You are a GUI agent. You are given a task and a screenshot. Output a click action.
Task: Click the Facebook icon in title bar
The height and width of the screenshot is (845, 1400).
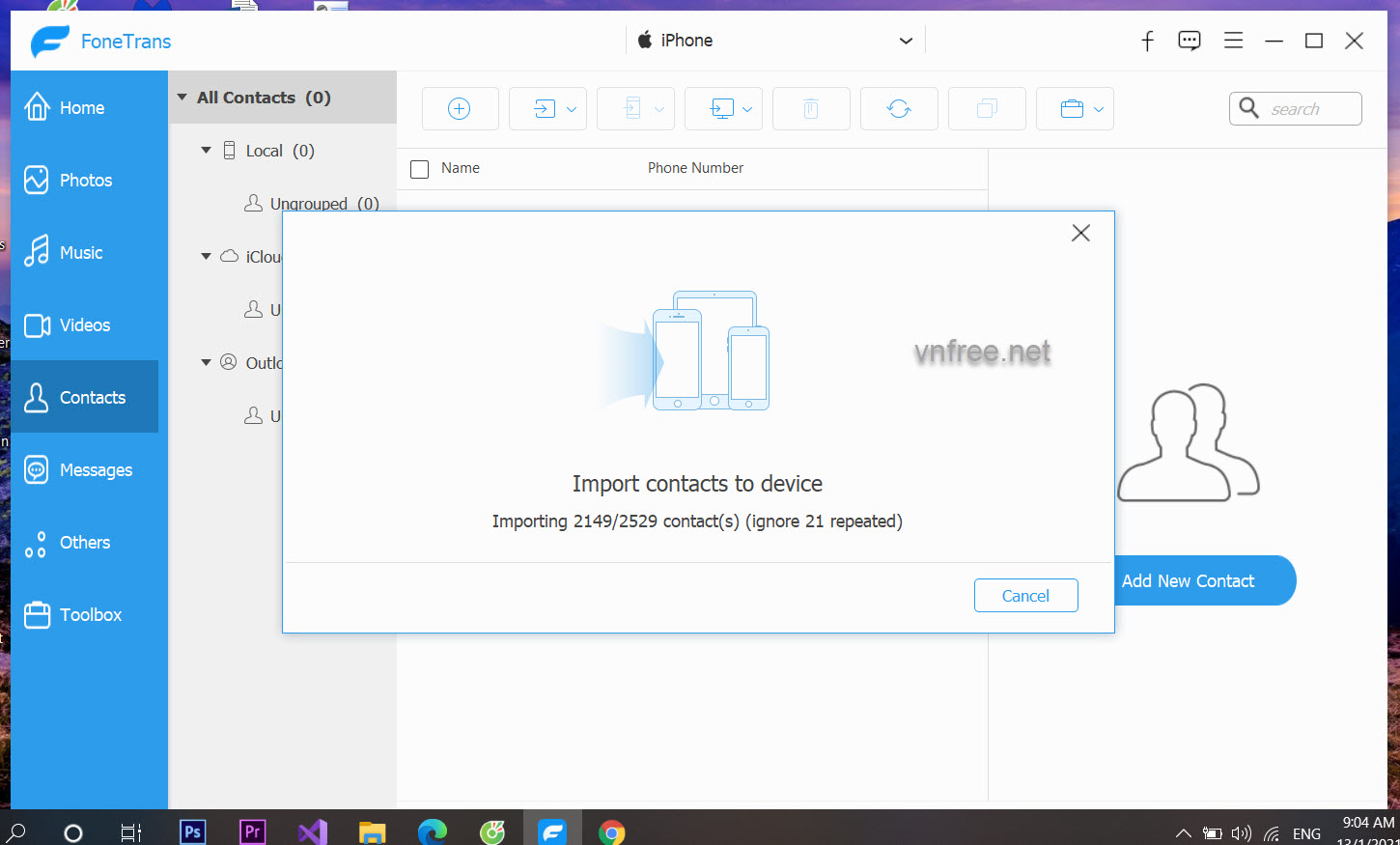pyautogui.click(x=1147, y=41)
